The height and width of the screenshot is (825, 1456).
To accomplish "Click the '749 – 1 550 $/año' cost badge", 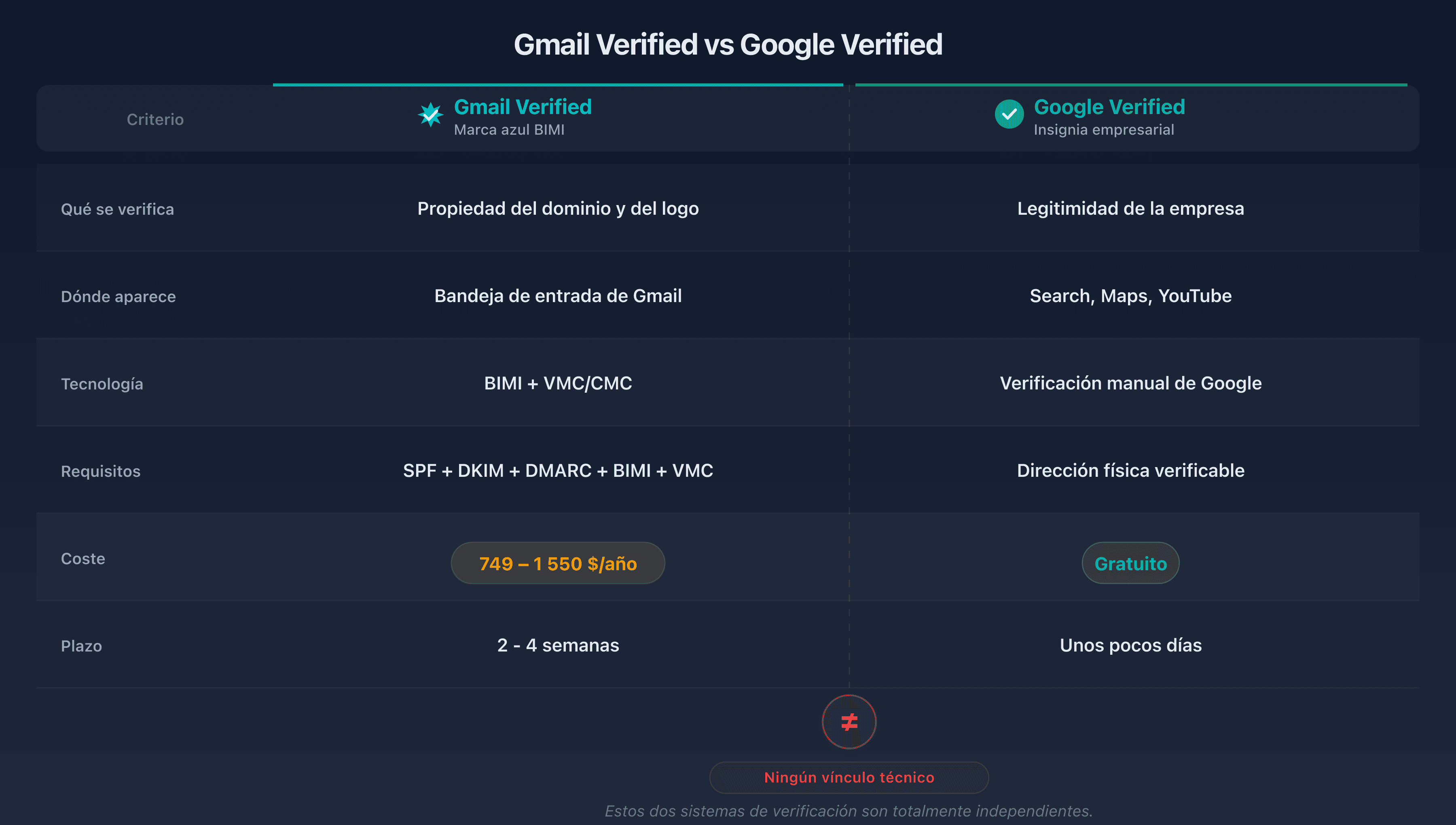I will tap(557, 563).
